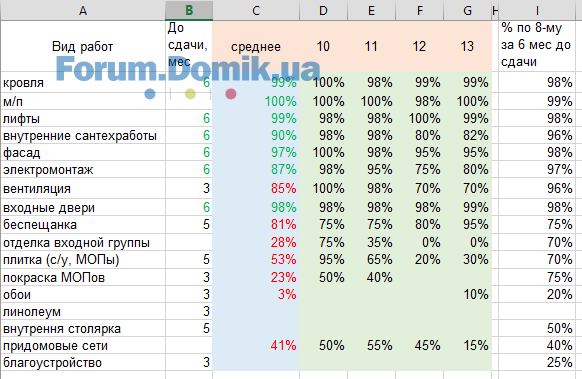Click the blue dot under the watermark
Image resolution: width=582 pixels, height=379 pixels.
click(x=150, y=94)
